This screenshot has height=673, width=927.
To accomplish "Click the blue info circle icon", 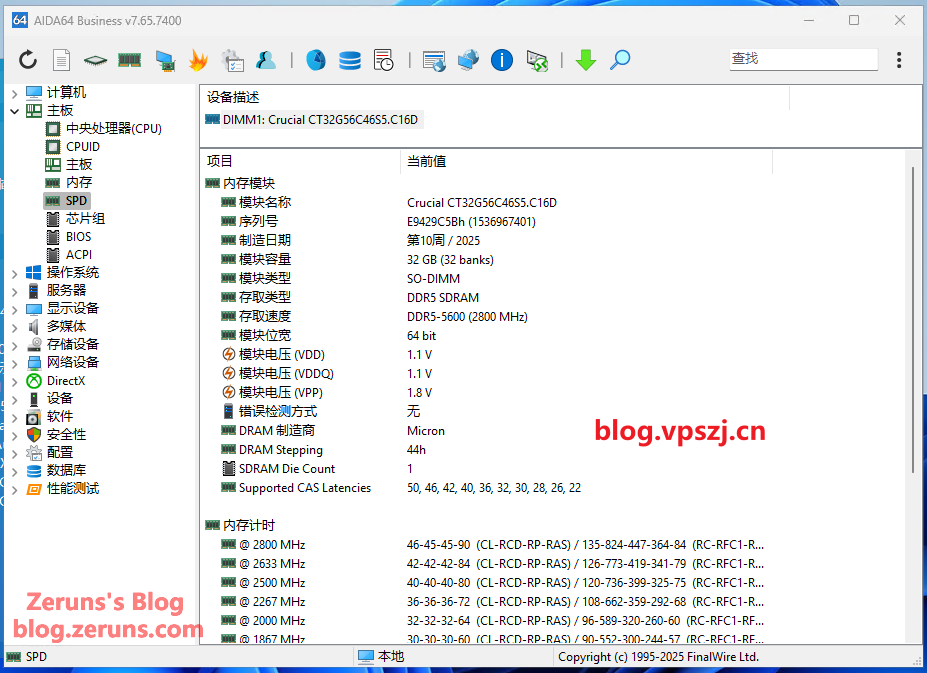I will (x=502, y=60).
